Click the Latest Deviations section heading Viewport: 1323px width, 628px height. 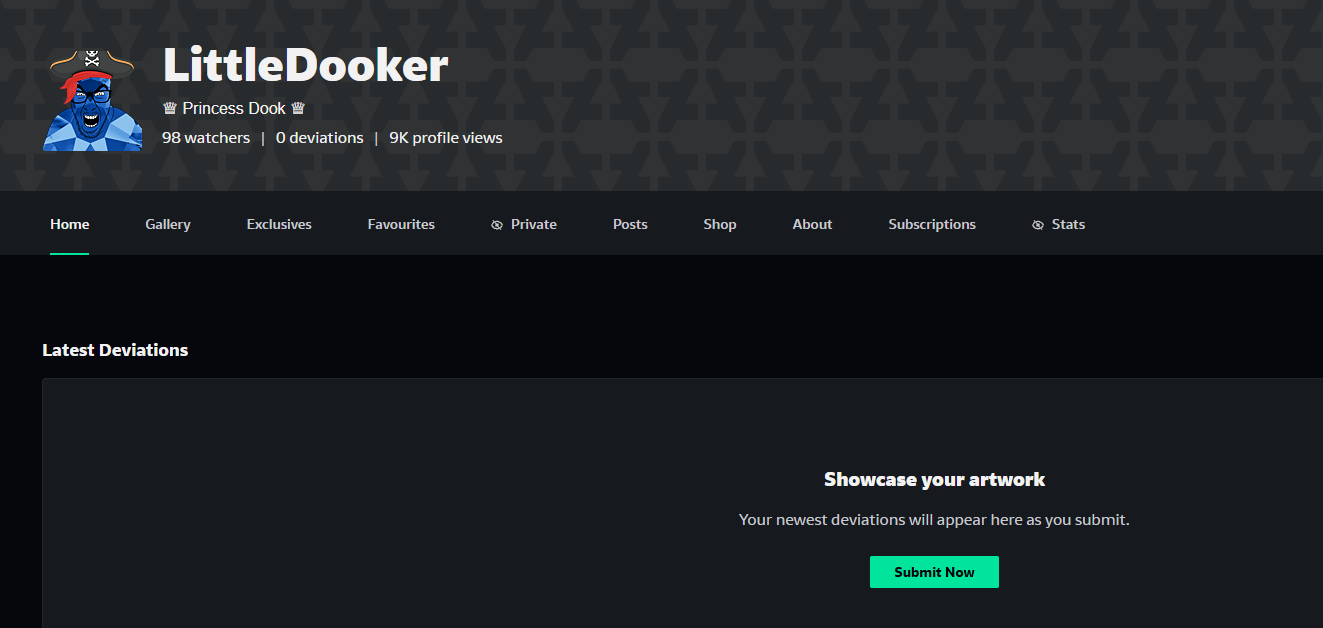coord(115,350)
